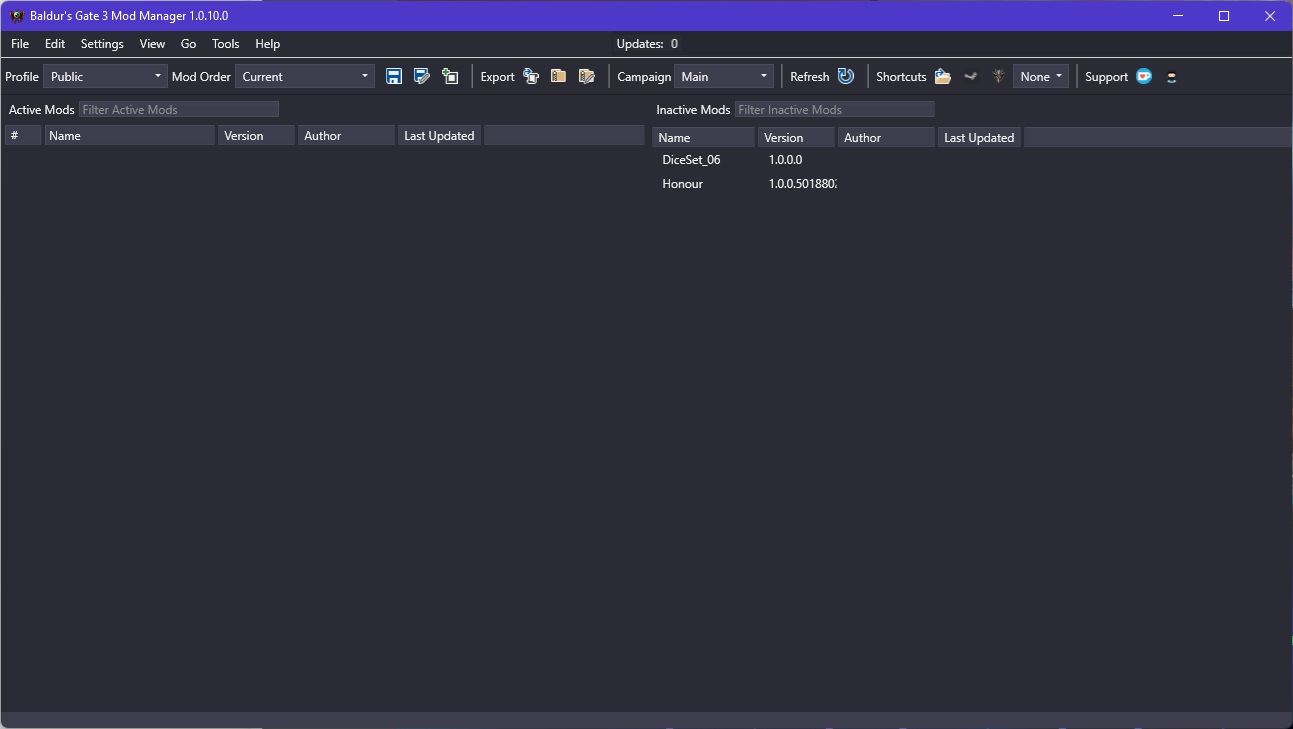Screen dimensions: 1293x729
Task: Open the mods folder shortcut icon
Action: 943,76
